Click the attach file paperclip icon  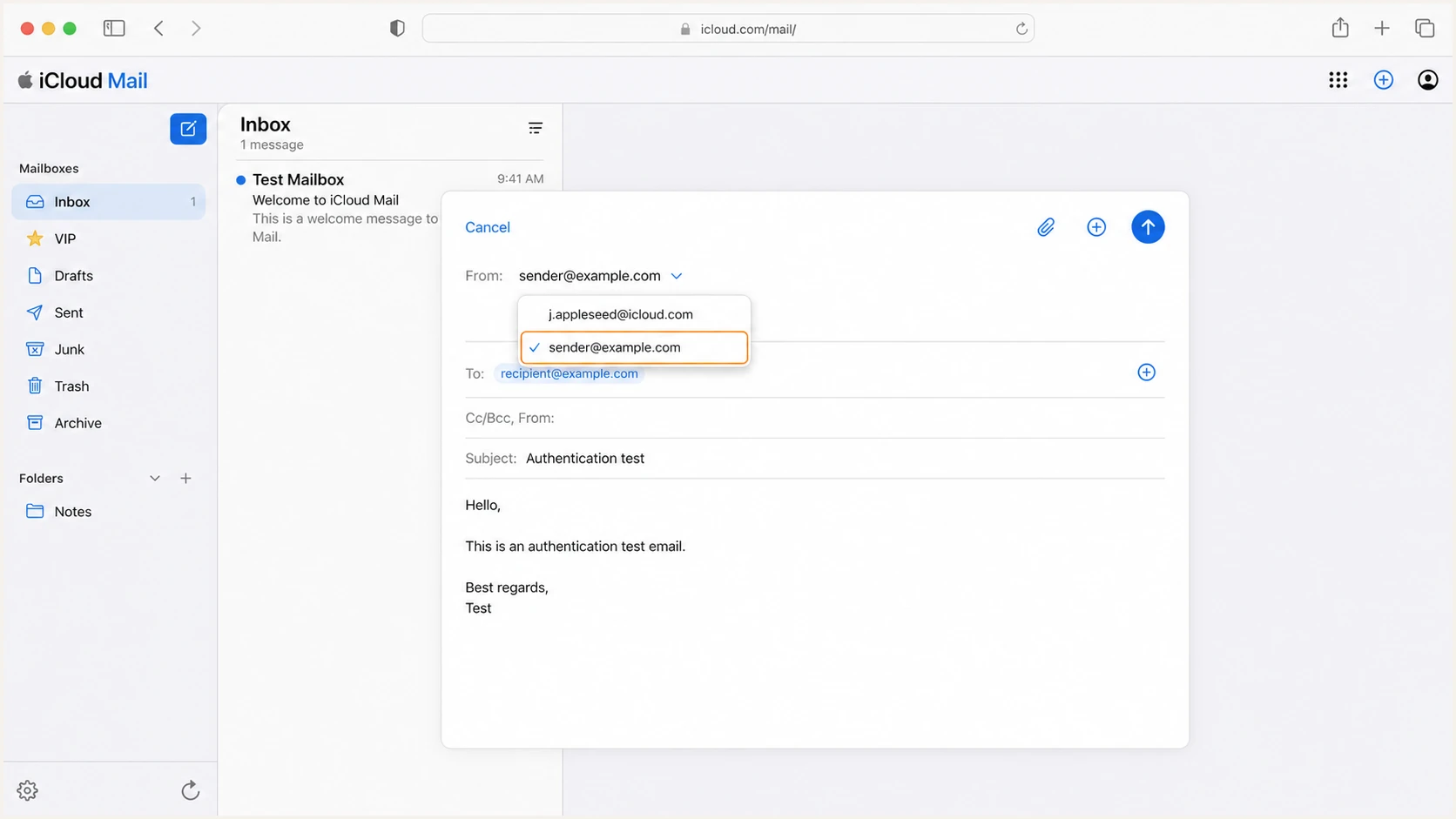click(x=1046, y=227)
